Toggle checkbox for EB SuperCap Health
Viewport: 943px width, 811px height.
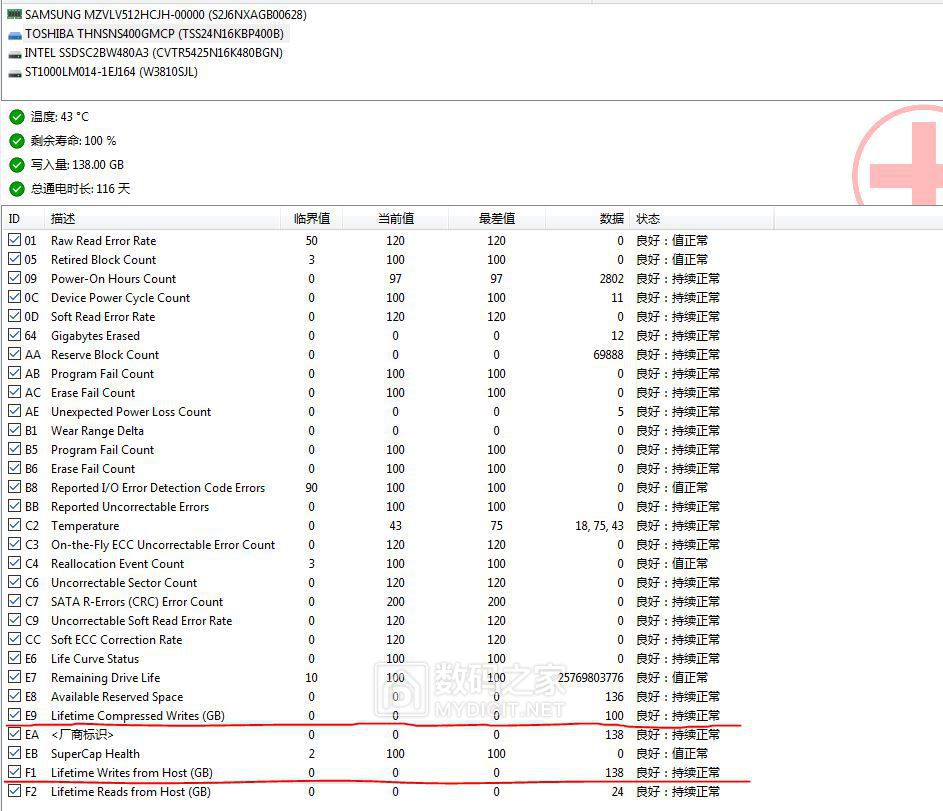coord(14,753)
